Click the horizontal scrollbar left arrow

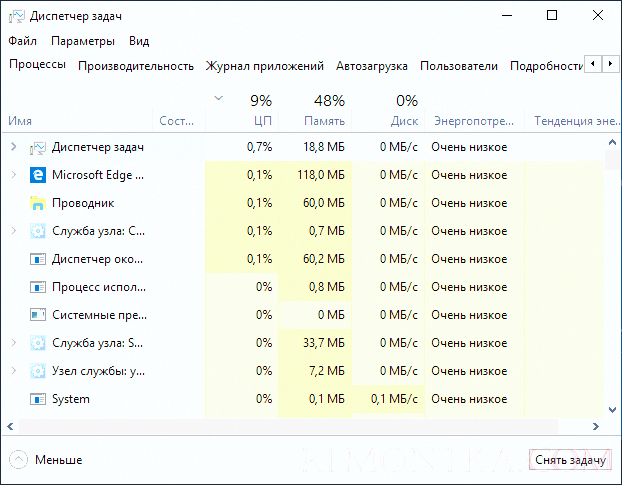pos(10,427)
